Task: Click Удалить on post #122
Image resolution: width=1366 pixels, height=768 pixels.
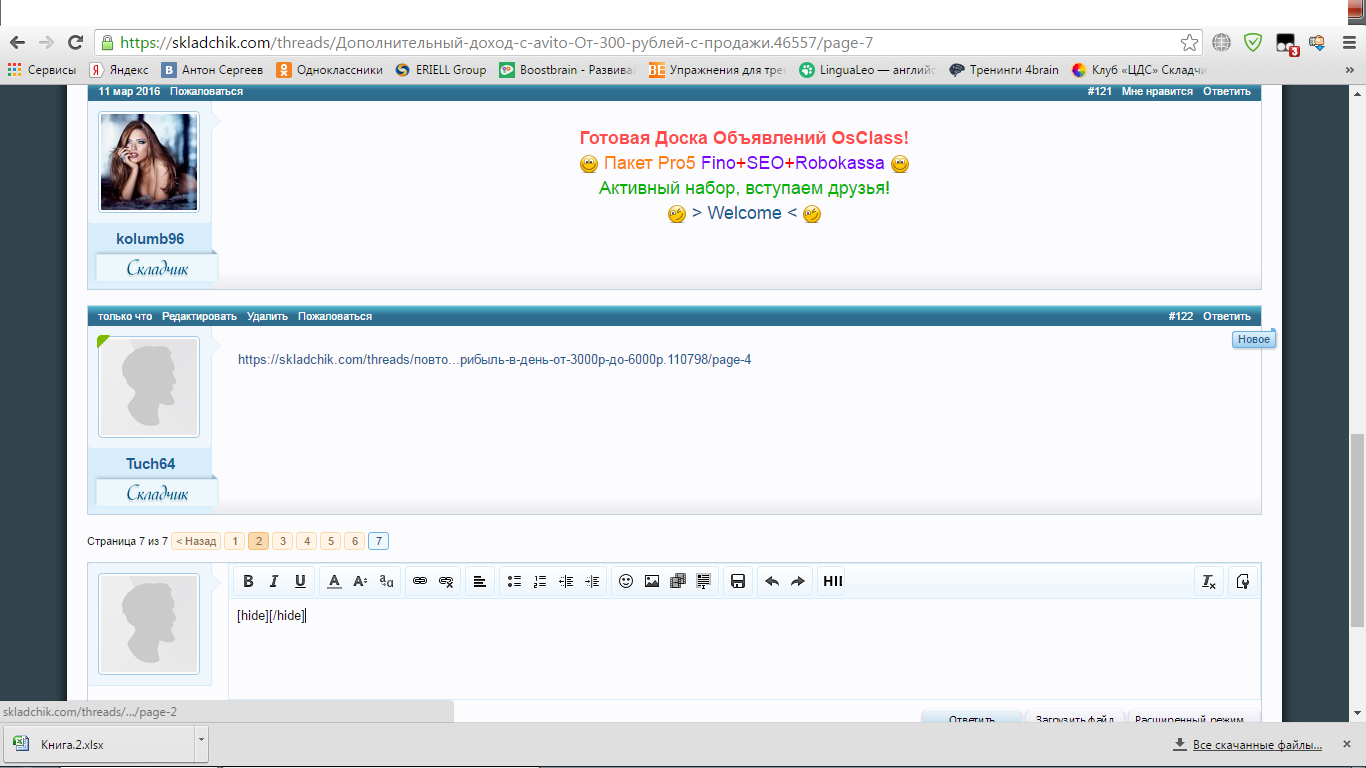Action: pyautogui.click(x=268, y=316)
